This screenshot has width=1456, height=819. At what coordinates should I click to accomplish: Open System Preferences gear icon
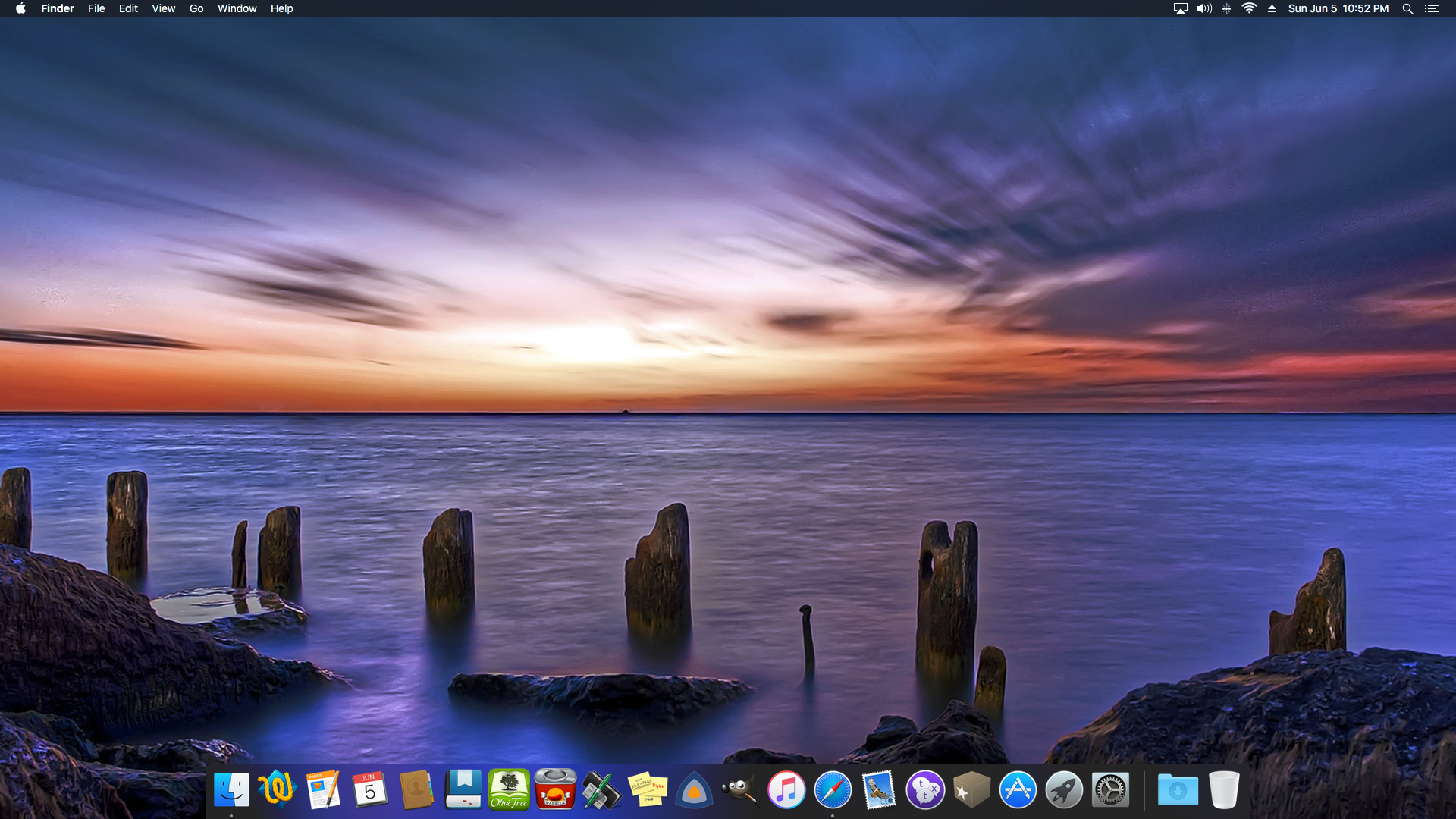click(1110, 790)
